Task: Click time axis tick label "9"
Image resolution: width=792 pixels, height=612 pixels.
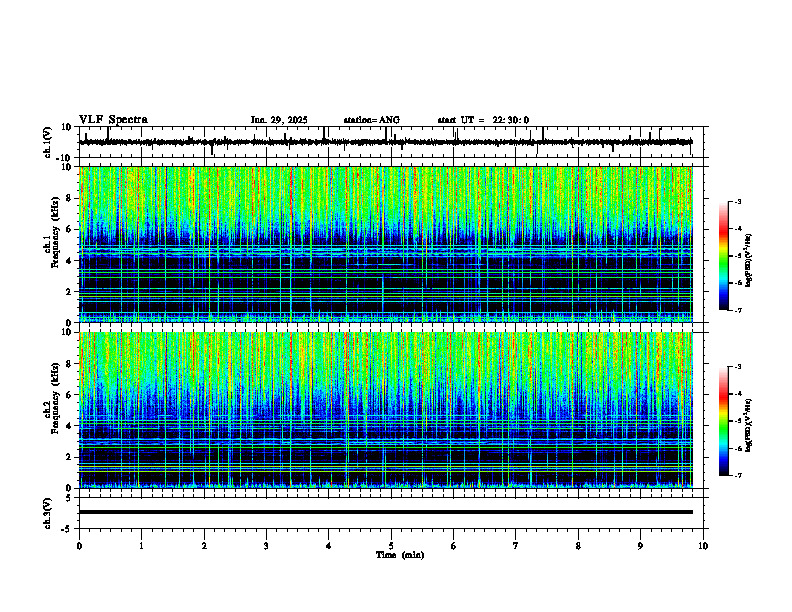Action: 640,546
